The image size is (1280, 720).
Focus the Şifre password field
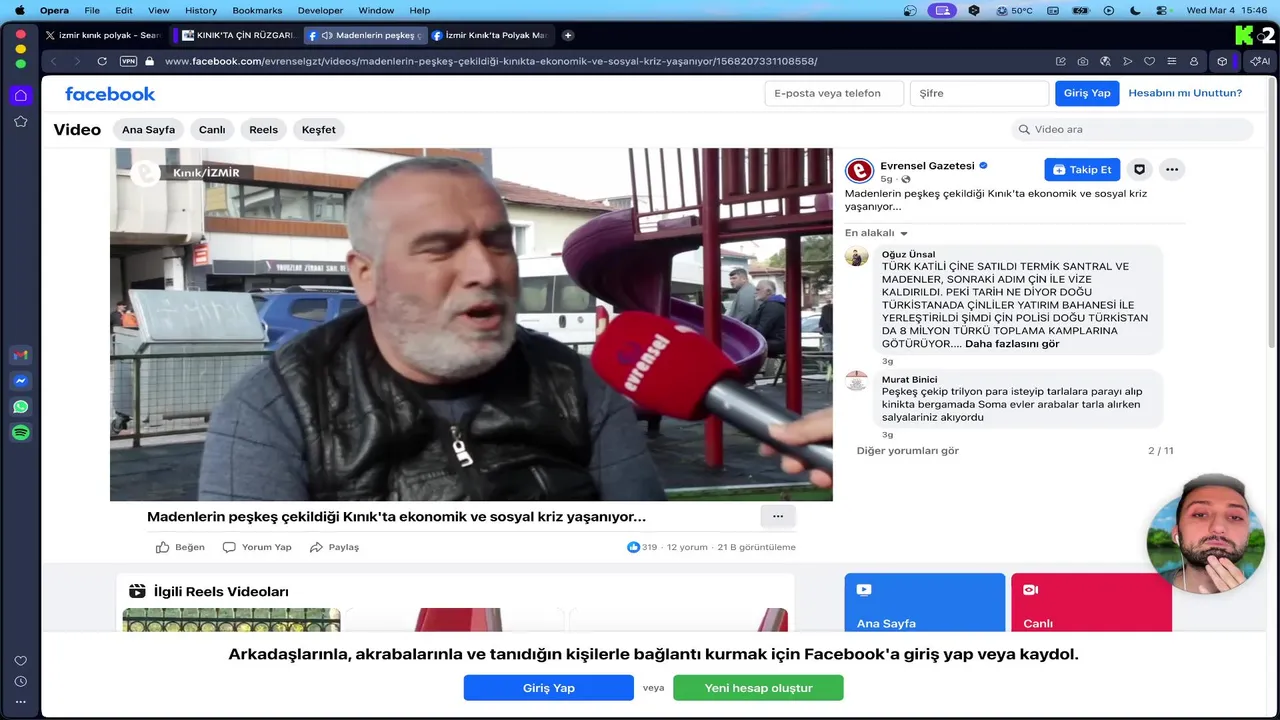[x=979, y=93]
